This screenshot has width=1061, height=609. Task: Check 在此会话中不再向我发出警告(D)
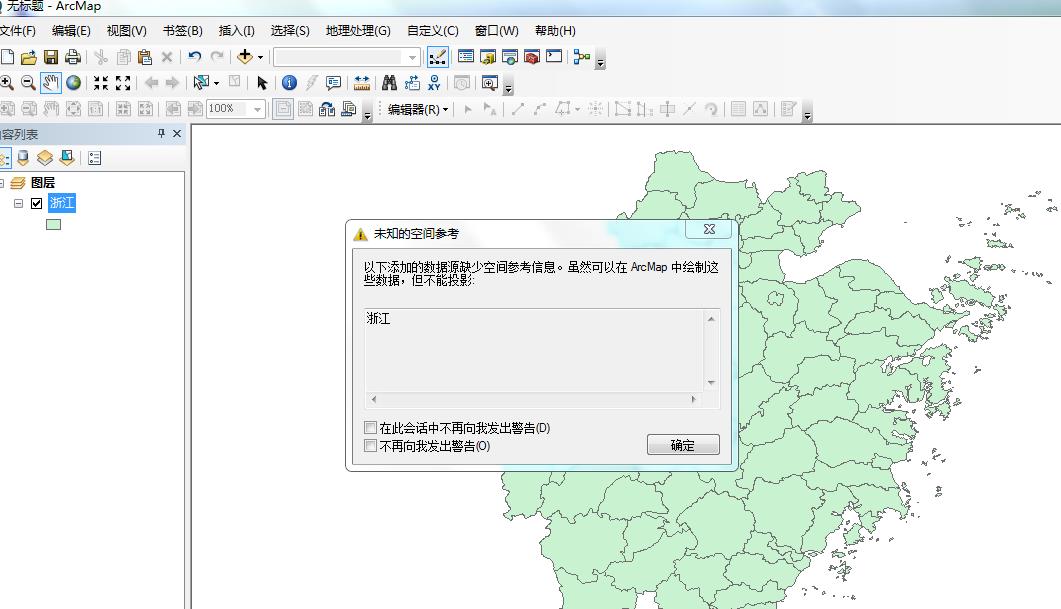click(x=370, y=427)
